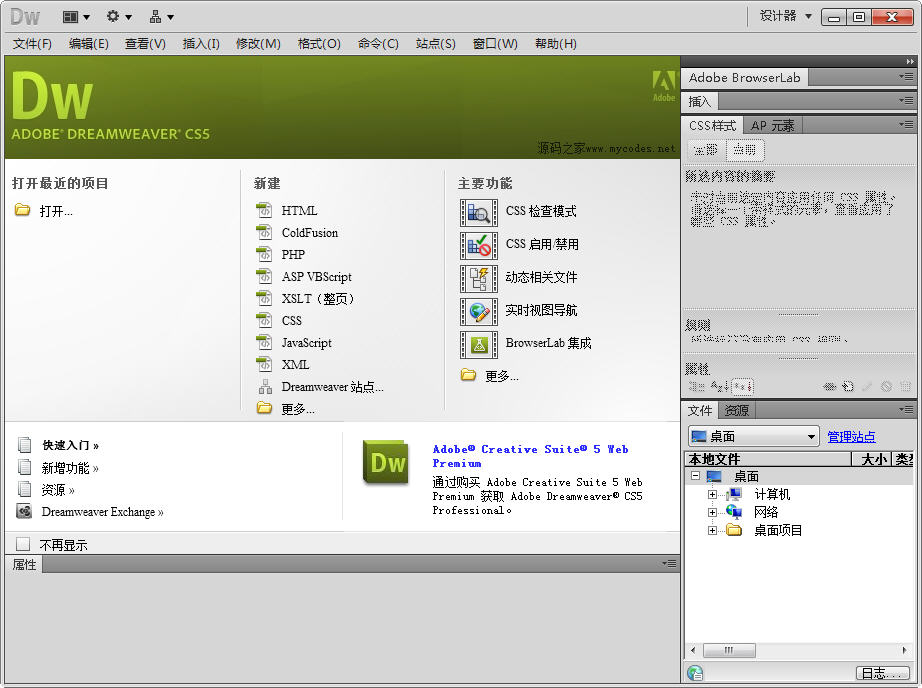The image size is (922, 688).
Task: Switch CSS panel to 全部 mode
Action: pyautogui.click(x=706, y=150)
